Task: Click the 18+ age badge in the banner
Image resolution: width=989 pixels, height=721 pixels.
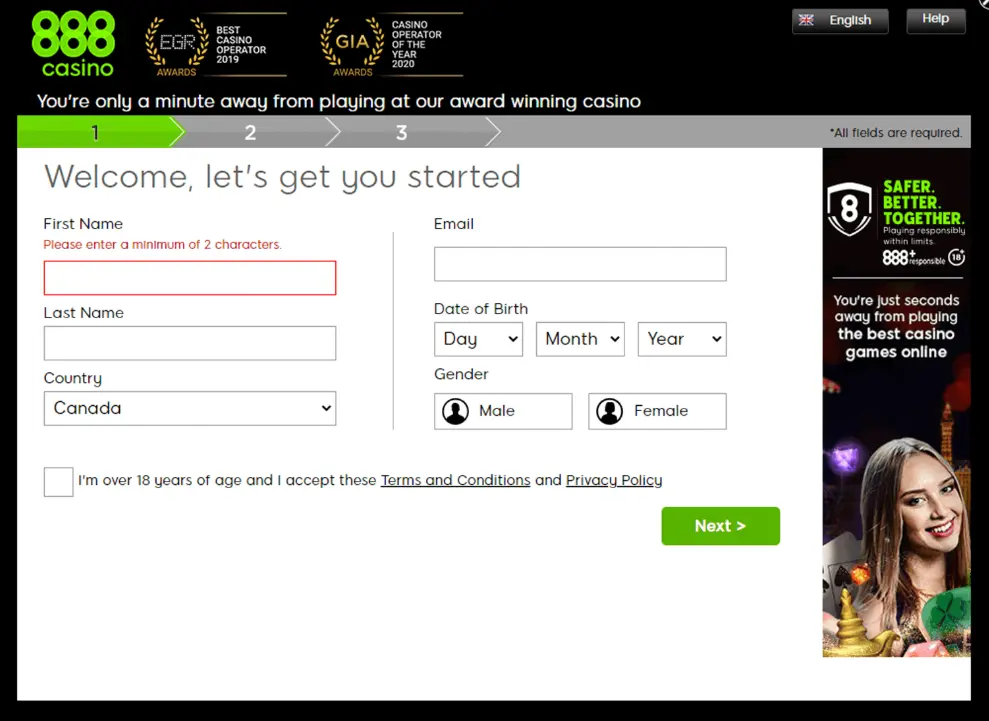Action: click(957, 257)
